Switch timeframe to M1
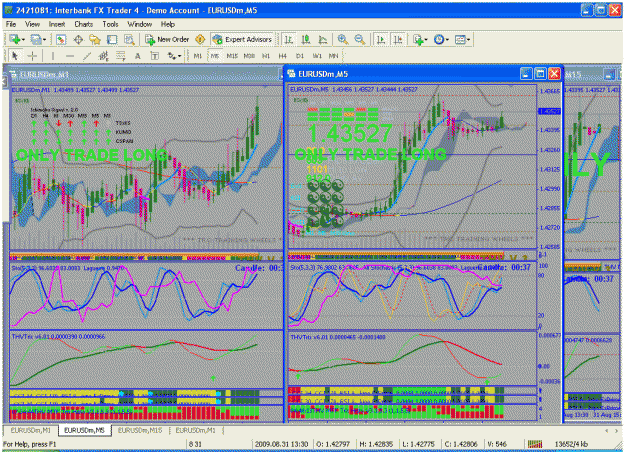 [198, 56]
